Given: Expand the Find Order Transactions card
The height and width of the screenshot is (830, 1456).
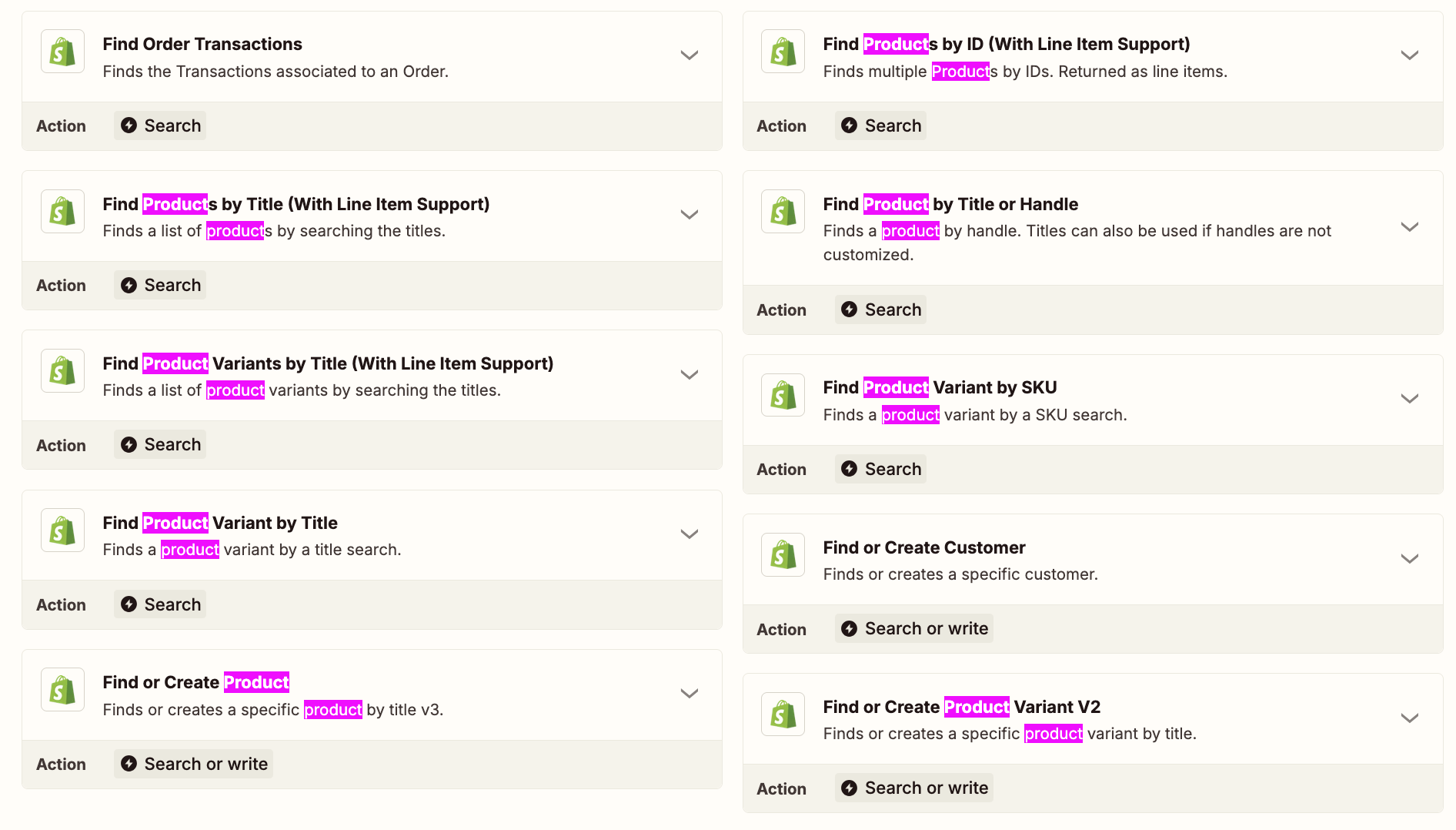Looking at the screenshot, I should pyautogui.click(x=690, y=55).
